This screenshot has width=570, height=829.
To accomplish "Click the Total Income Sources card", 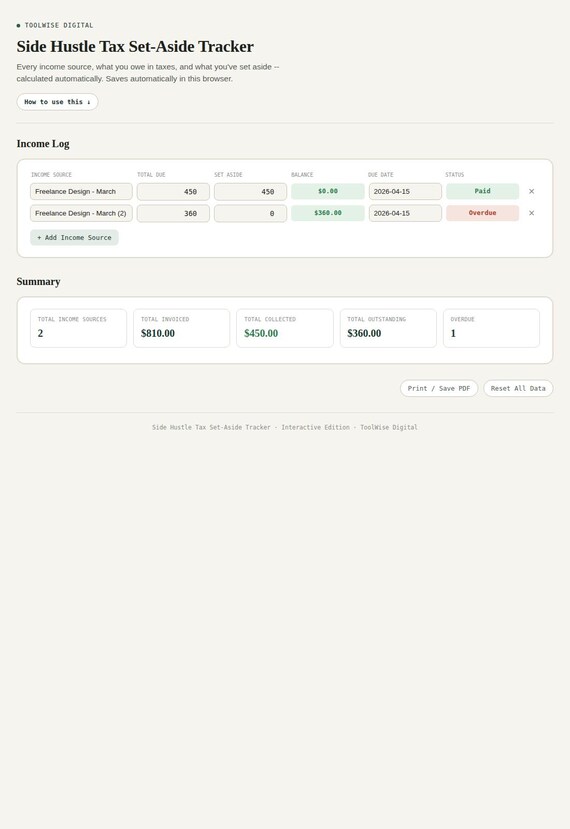I will click(78, 328).
